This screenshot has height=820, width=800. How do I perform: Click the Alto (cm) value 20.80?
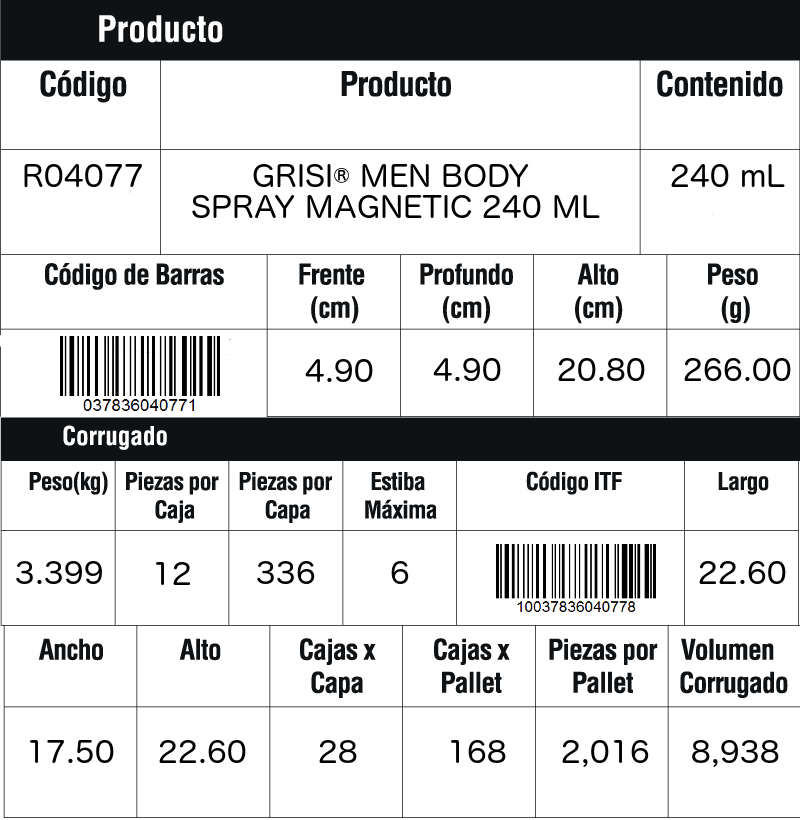(x=601, y=370)
